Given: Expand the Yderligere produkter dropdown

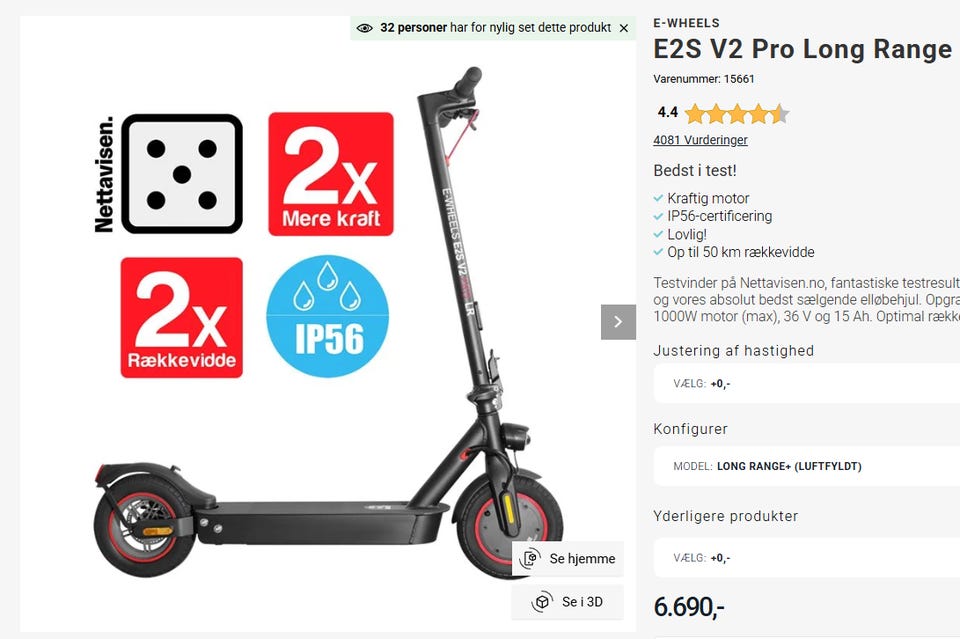Looking at the screenshot, I should (806, 558).
